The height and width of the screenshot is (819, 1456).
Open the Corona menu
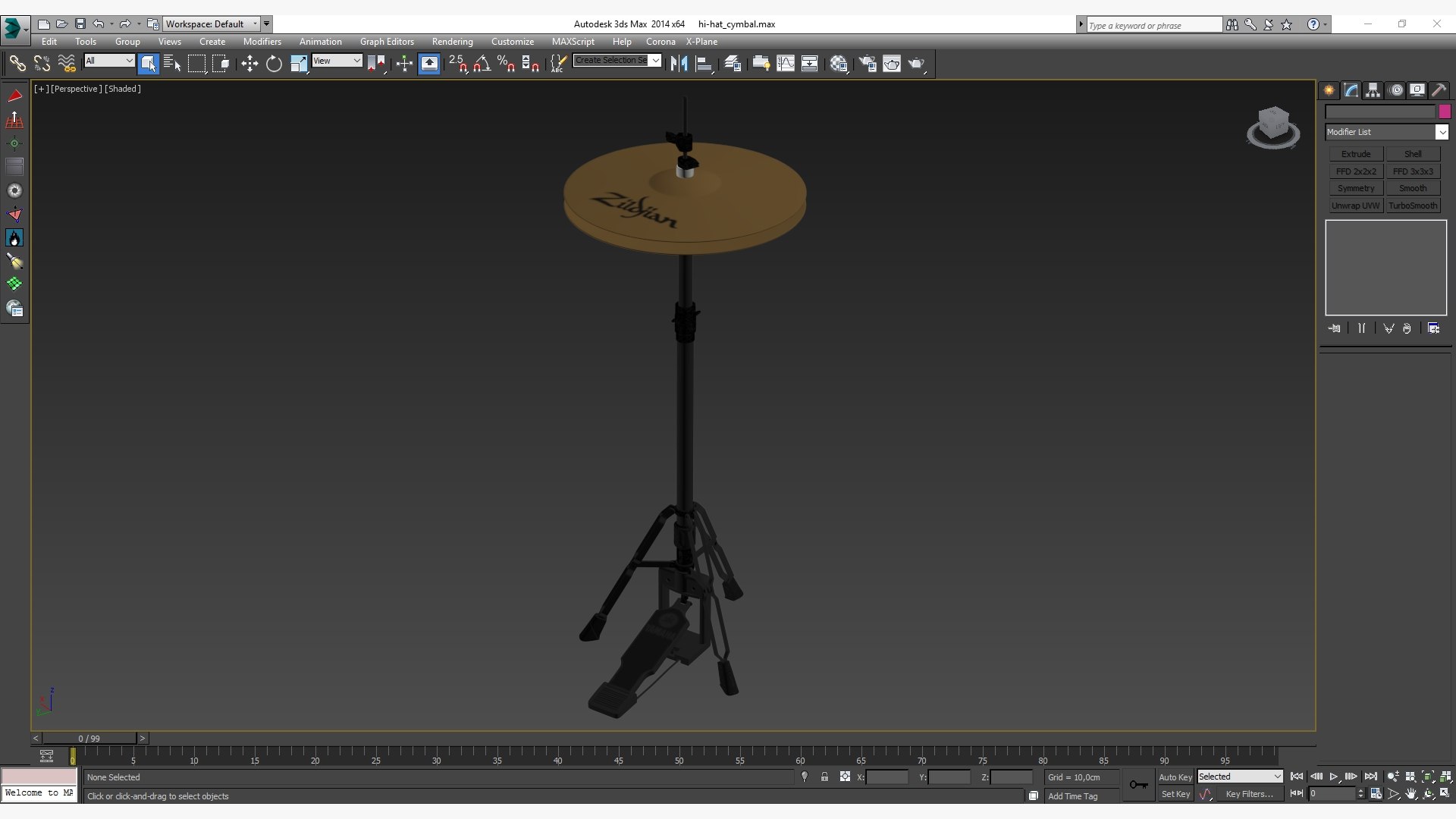point(661,42)
